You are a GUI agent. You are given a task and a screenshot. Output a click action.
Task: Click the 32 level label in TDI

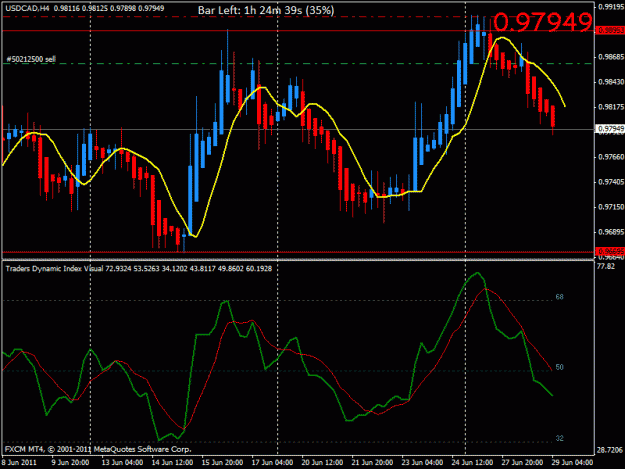coord(559,438)
